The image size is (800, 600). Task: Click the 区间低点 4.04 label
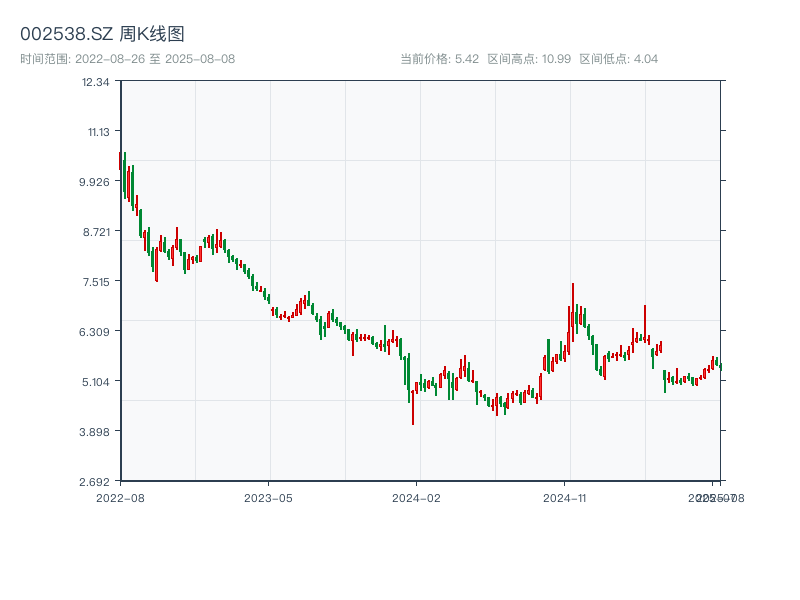[619, 59]
